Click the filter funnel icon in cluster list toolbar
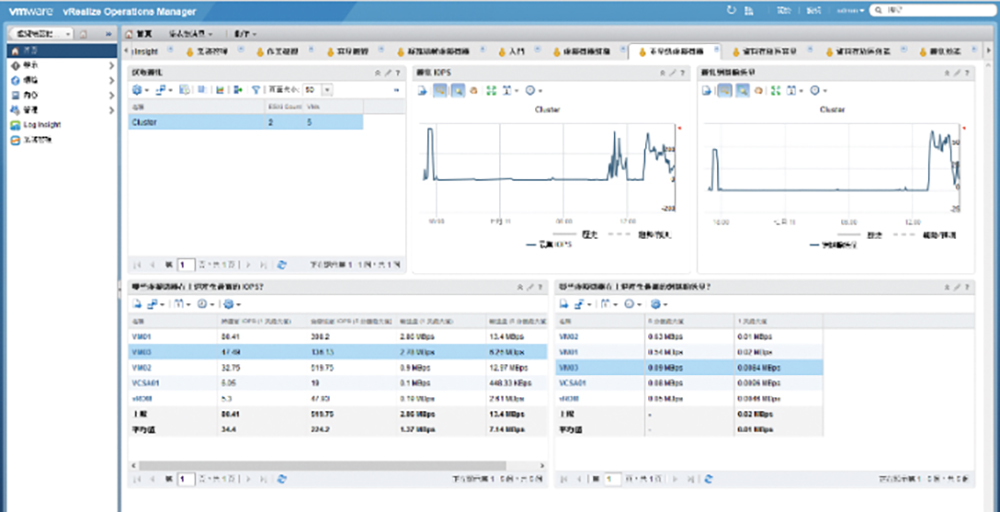The width and height of the screenshot is (1000, 512). (256, 91)
